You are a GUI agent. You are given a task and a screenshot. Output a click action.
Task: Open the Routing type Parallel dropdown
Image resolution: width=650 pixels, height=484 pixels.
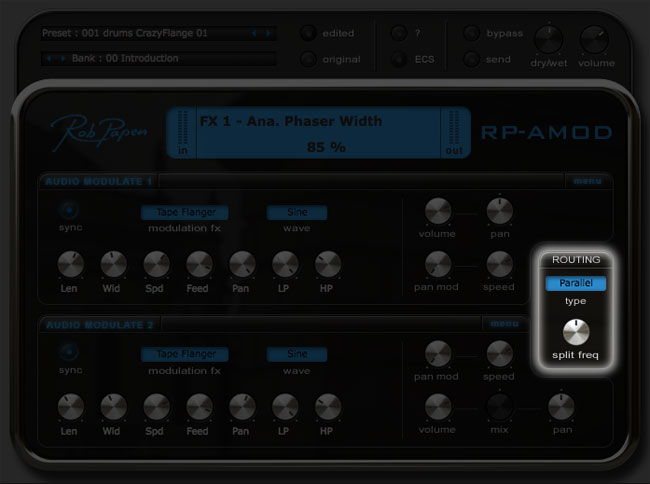tap(576, 283)
